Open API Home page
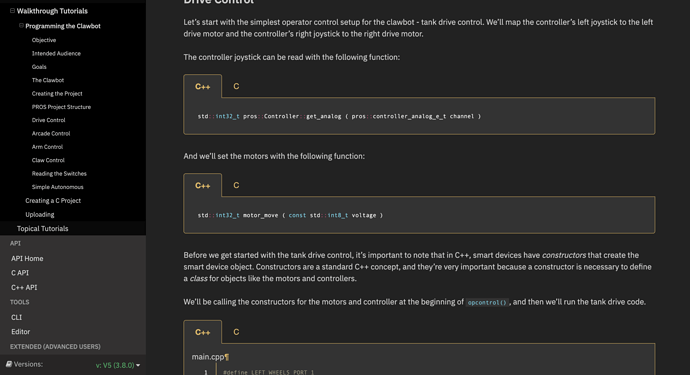The width and height of the screenshot is (690, 375). pyautogui.click(x=27, y=258)
